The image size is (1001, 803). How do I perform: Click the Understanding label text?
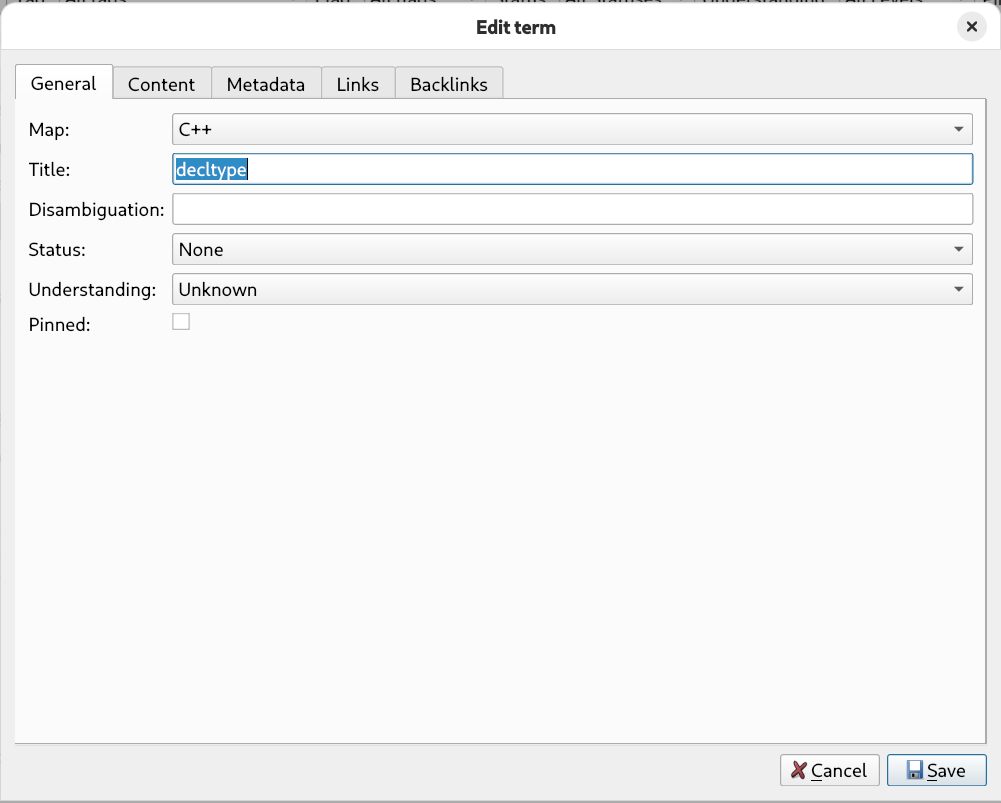(x=93, y=290)
